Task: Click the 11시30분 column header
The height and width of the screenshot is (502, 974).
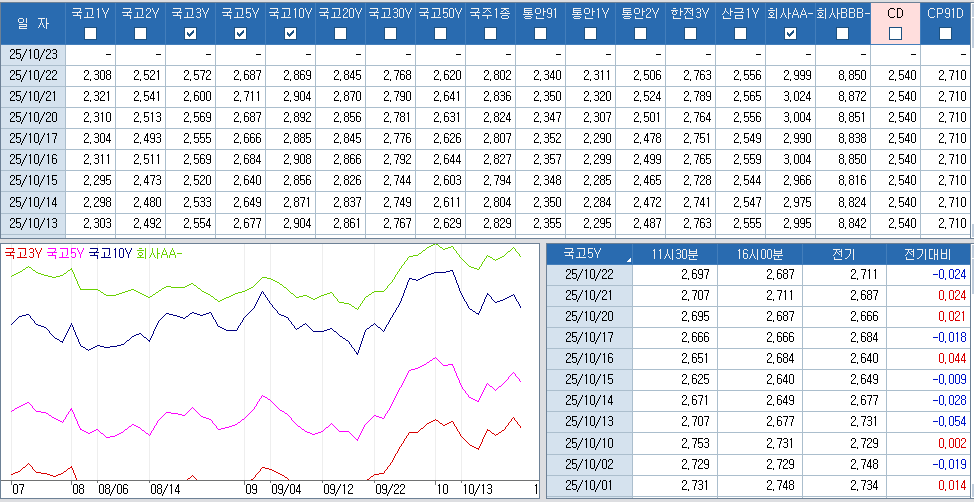Action: (x=677, y=254)
